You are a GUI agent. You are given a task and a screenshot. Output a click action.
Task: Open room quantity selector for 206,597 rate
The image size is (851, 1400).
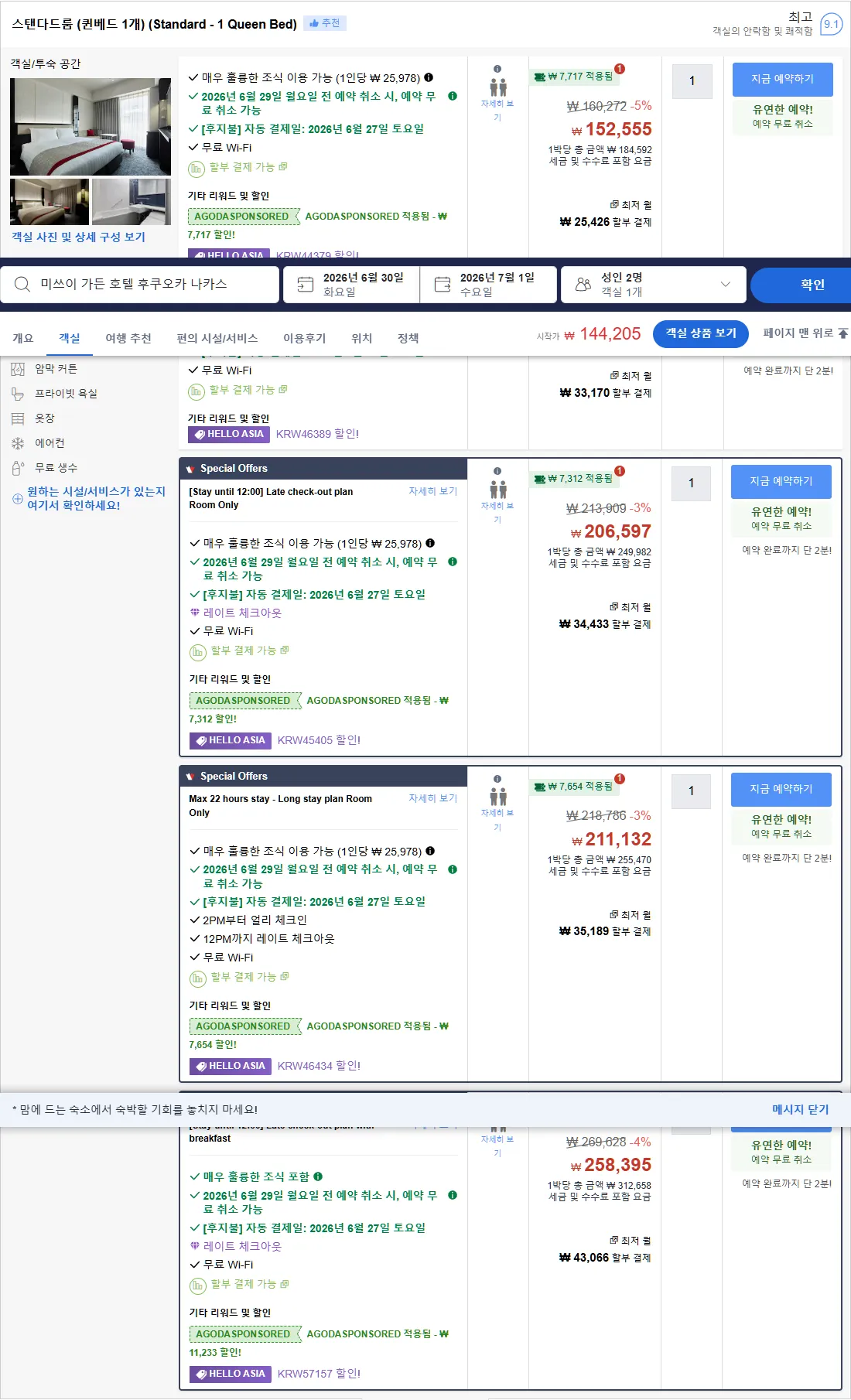click(x=691, y=483)
